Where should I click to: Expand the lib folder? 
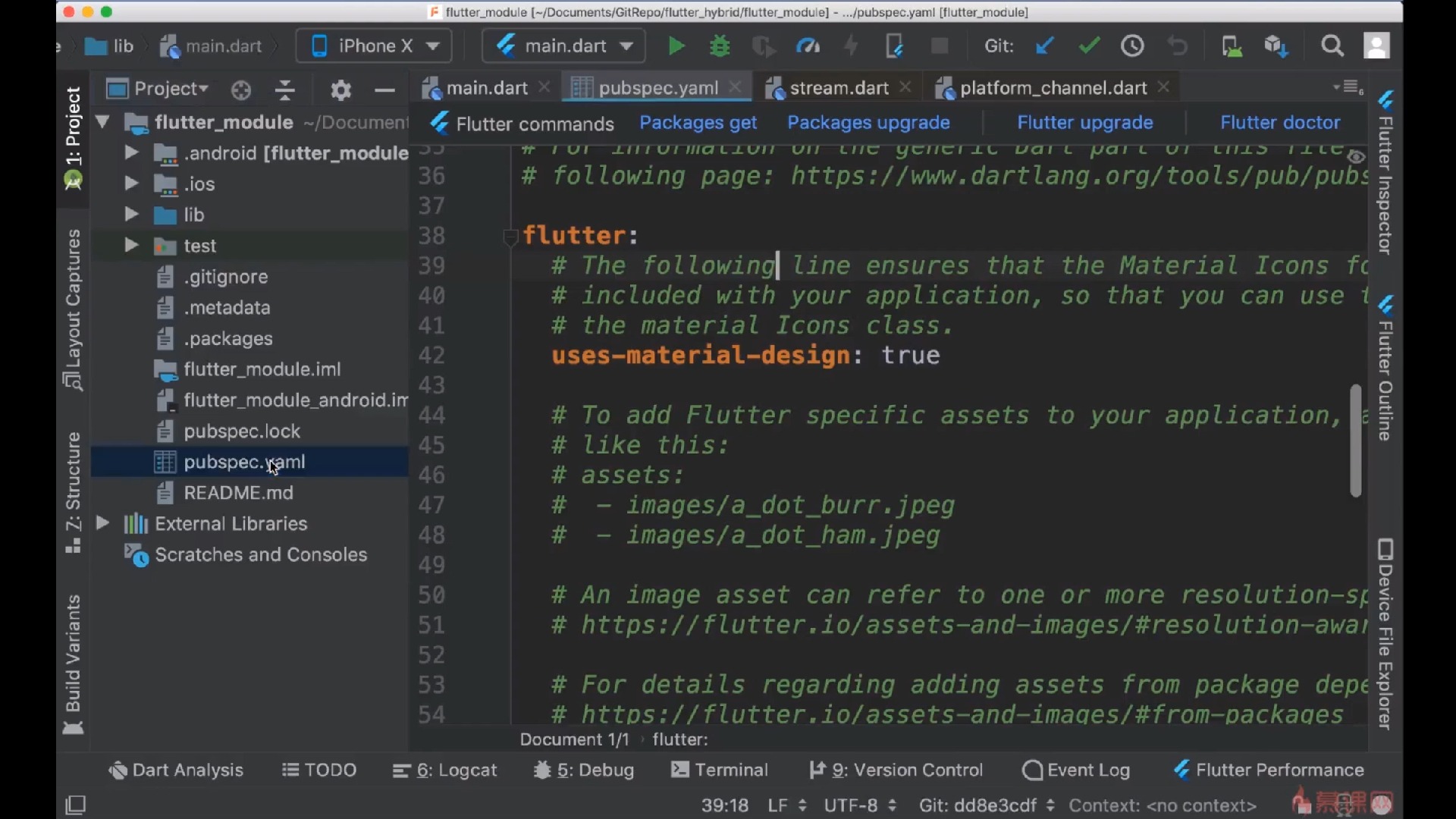131,215
